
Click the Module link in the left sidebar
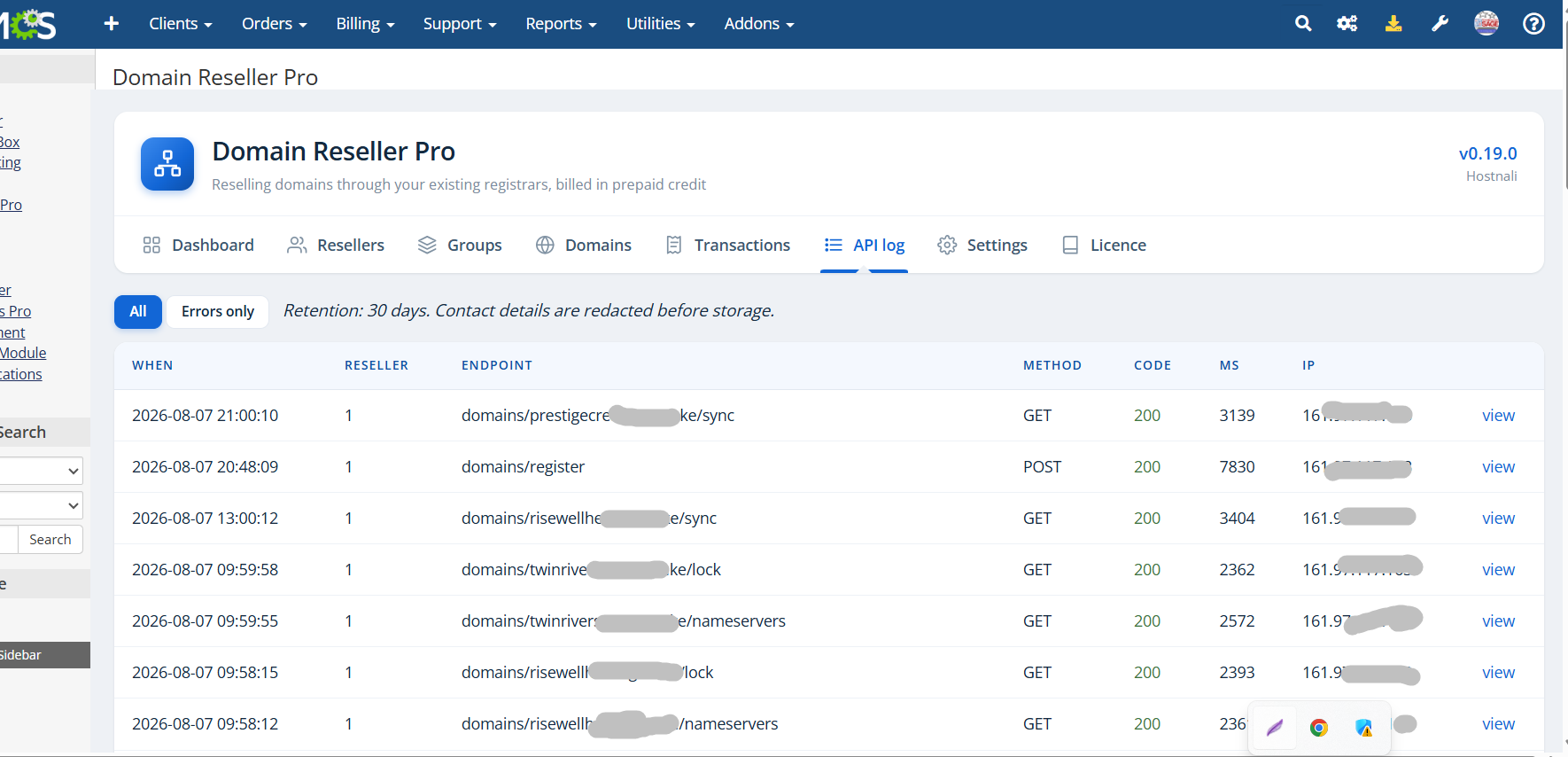[x=23, y=353]
